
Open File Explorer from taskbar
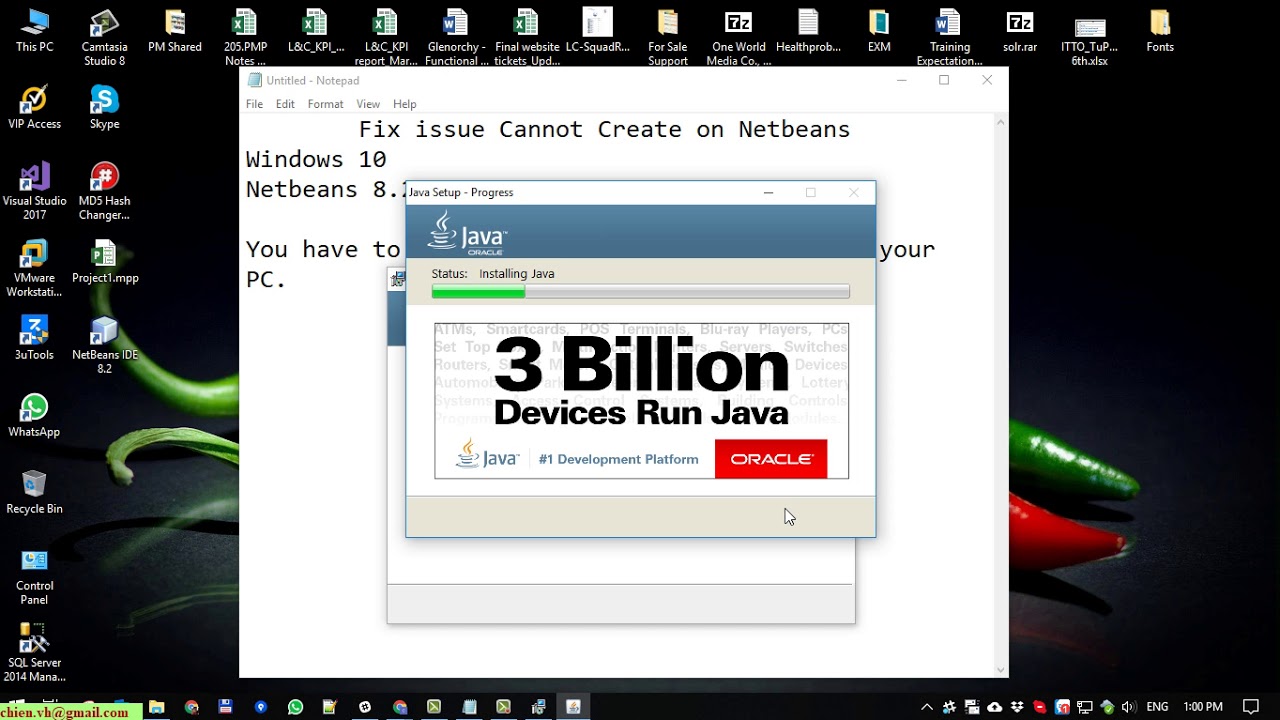point(157,707)
